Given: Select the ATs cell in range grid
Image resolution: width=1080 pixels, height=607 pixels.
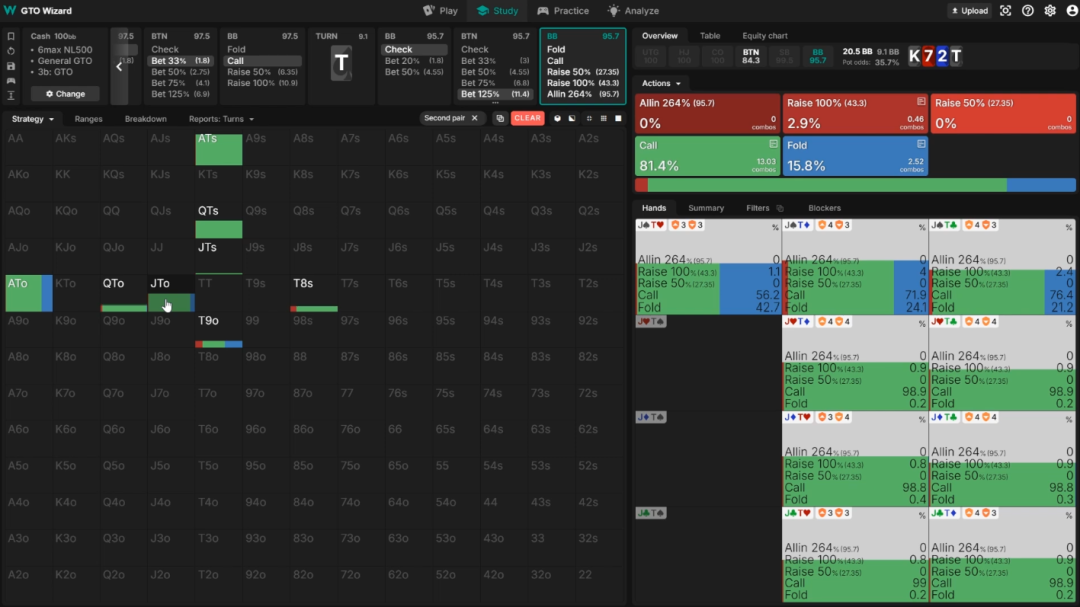Looking at the screenshot, I should point(218,148).
